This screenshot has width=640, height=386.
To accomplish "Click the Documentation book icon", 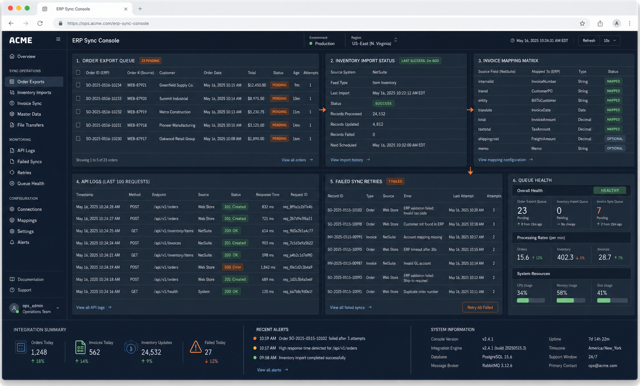I will point(12,280).
